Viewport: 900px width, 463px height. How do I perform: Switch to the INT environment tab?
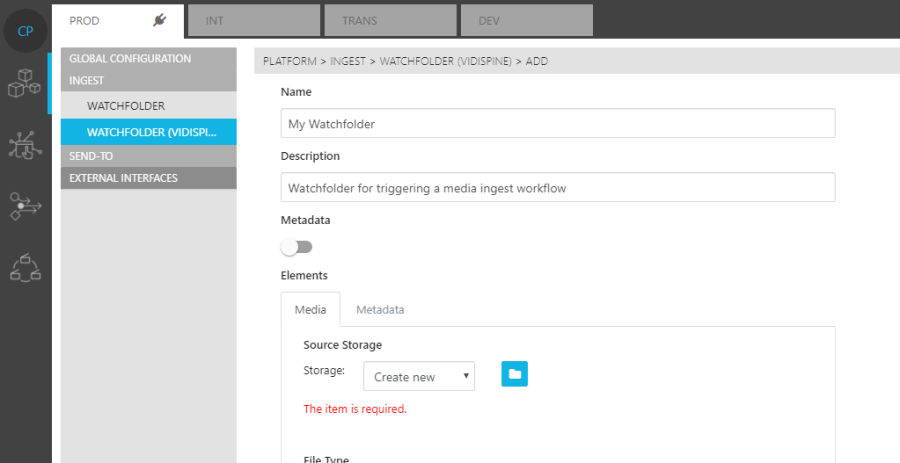254,20
